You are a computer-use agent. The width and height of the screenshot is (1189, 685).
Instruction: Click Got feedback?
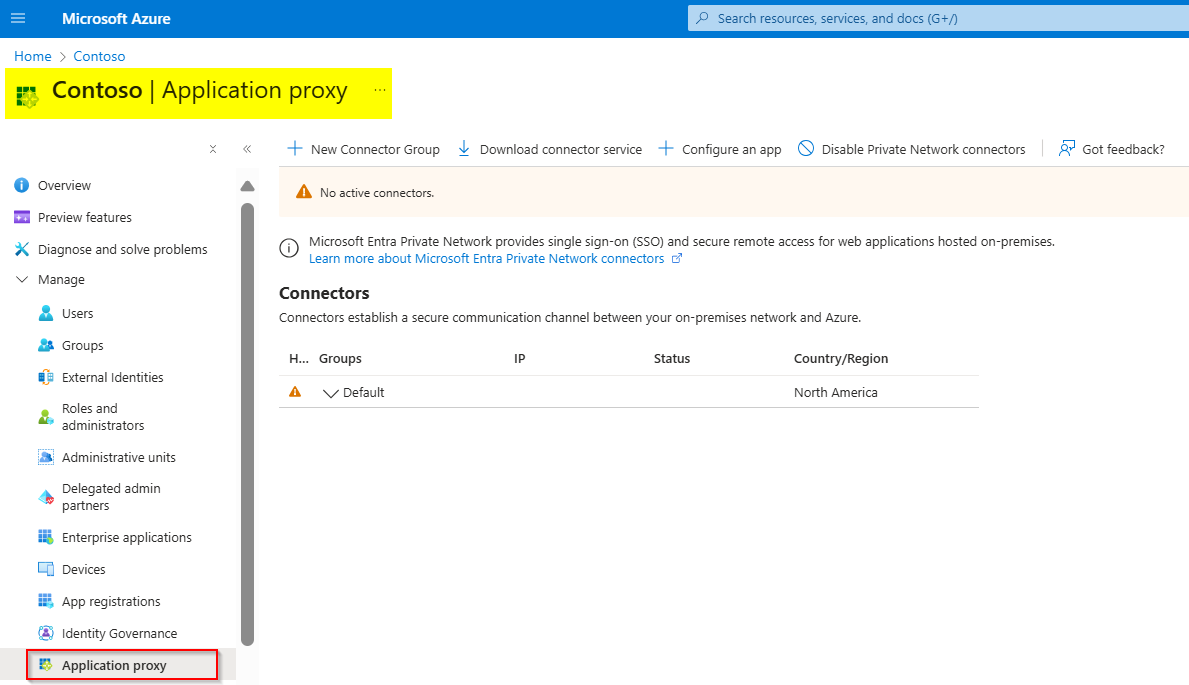click(1124, 149)
